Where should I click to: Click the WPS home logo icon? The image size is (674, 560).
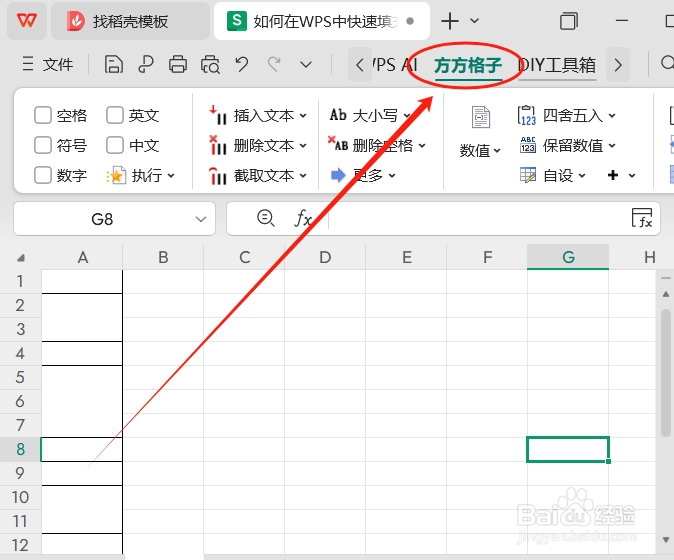27,21
